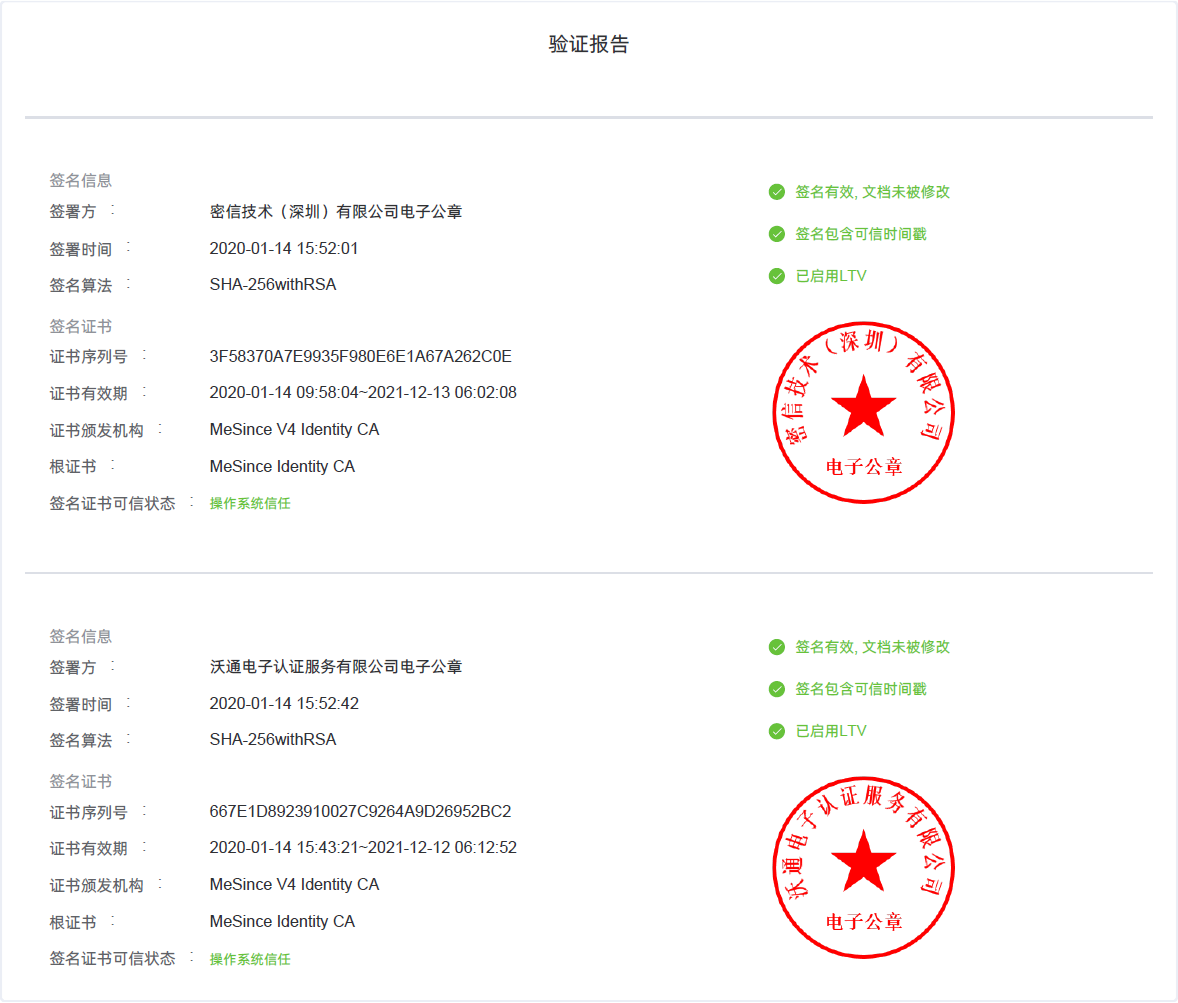Select signer name 密信技术（深圳）有限公司电子公章
This screenshot has height=1003, width=1178.
point(336,212)
